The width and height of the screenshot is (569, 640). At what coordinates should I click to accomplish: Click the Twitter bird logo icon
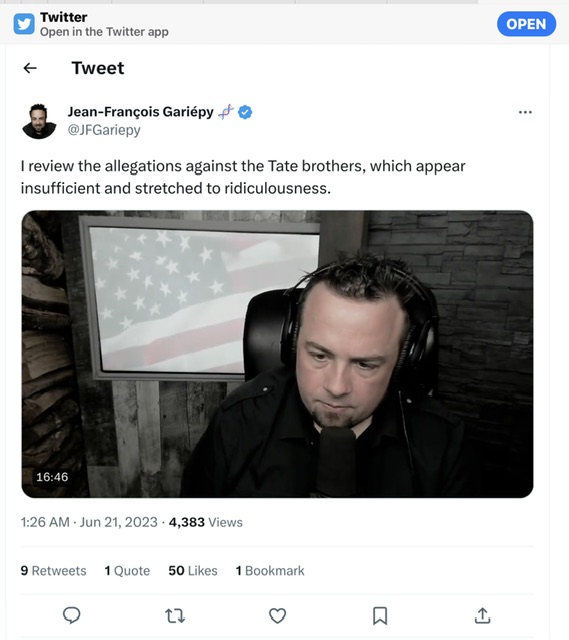[x=24, y=24]
